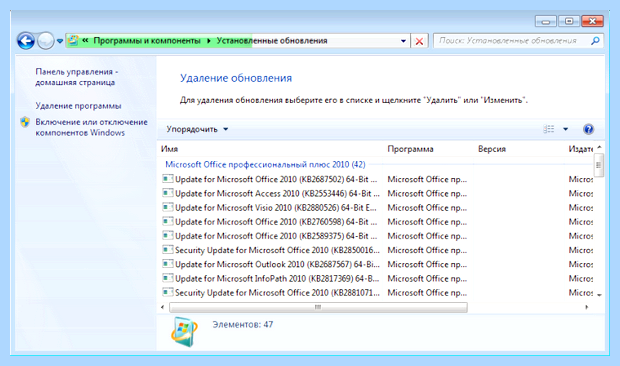Click the icon of Visio update KB2880526
Image resolution: width=620 pixels, height=366 pixels.
click(168, 207)
